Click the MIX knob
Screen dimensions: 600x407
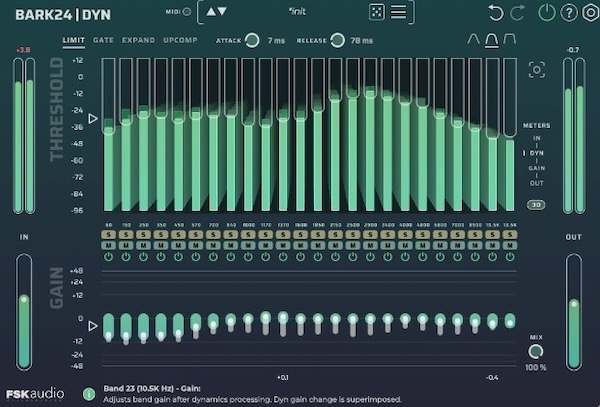tap(537, 351)
